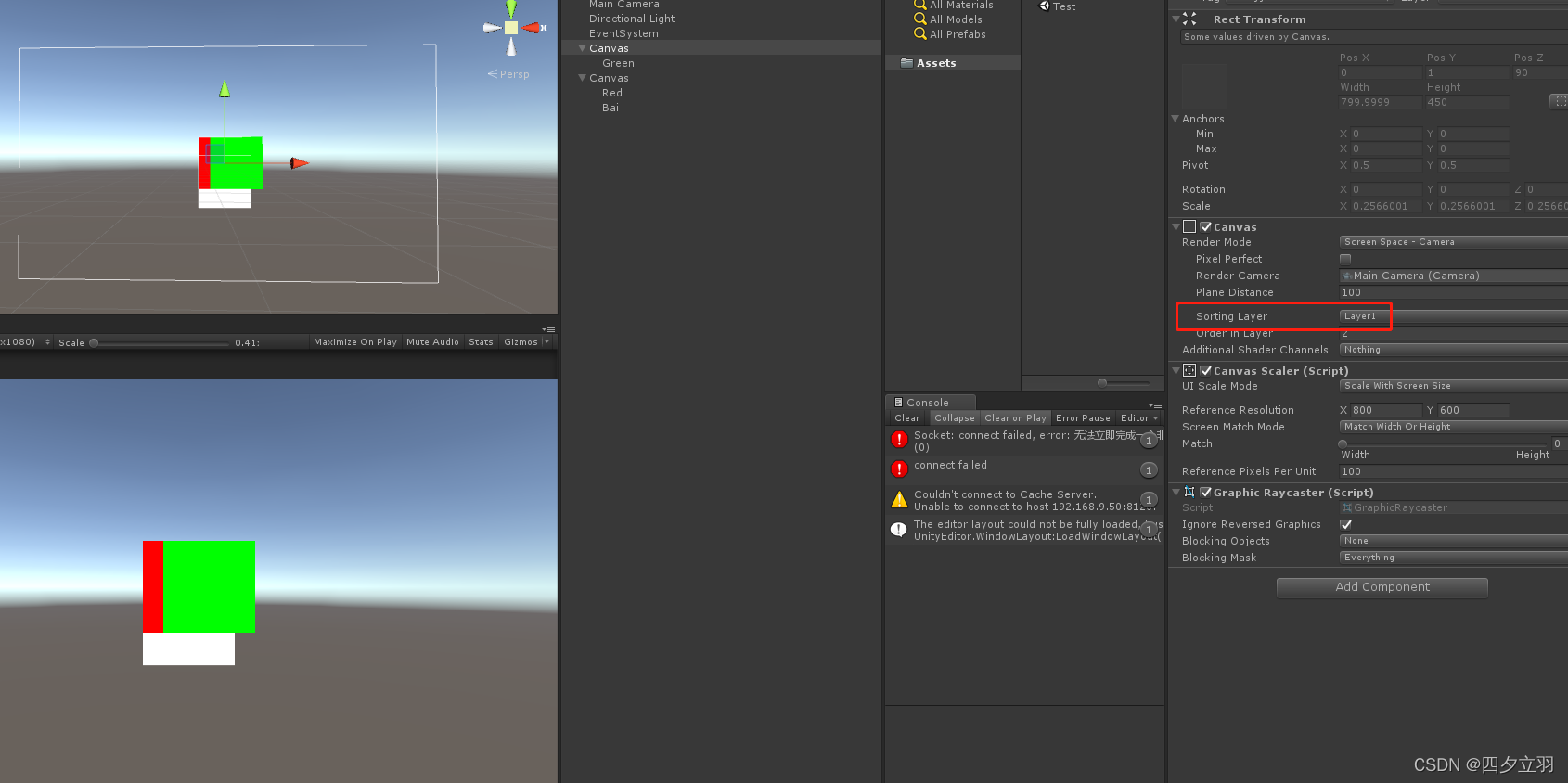Select the All Prefabs search filter
This screenshot has width=1568, height=783.
(x=950, y=34)
